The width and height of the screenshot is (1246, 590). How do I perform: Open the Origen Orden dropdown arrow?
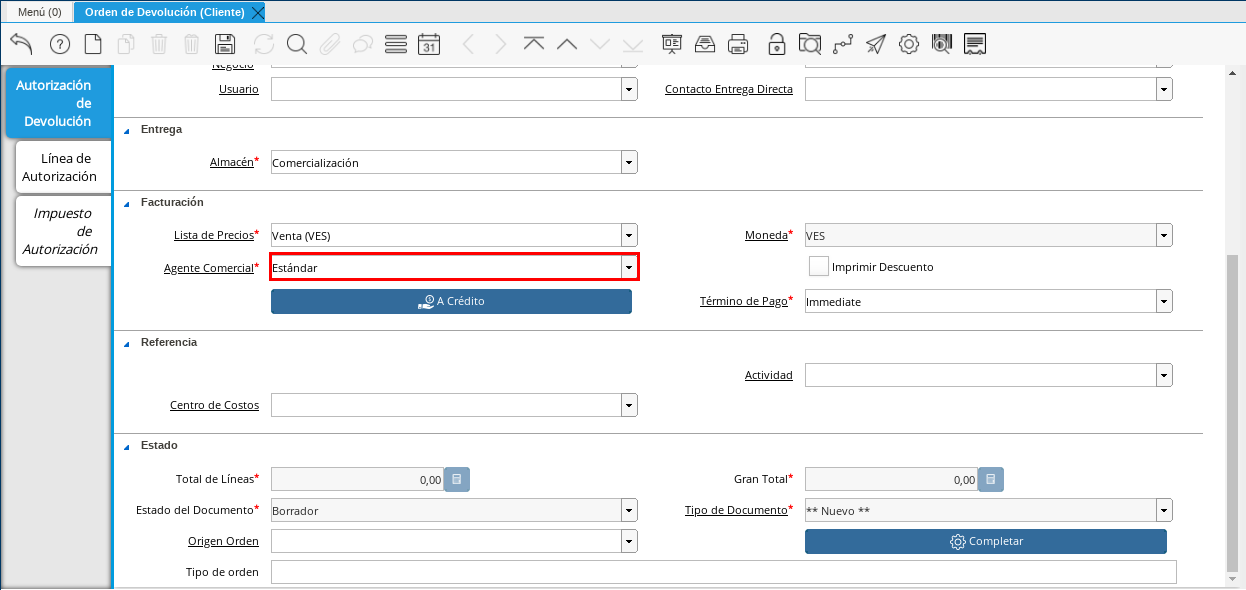pos(629,541)
